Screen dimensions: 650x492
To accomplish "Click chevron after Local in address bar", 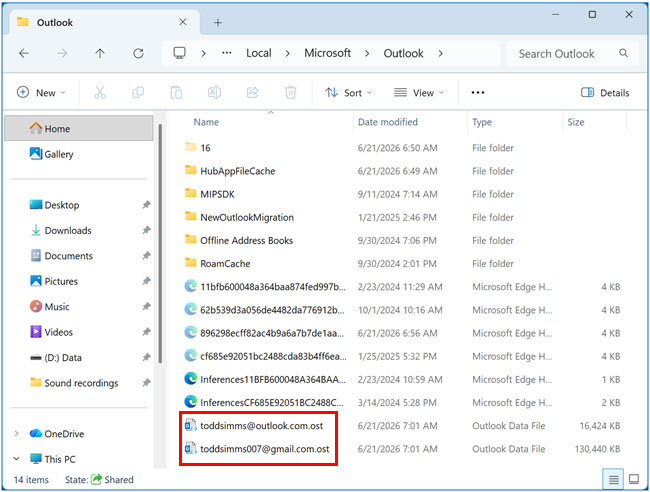I will (x=287, y=53).
